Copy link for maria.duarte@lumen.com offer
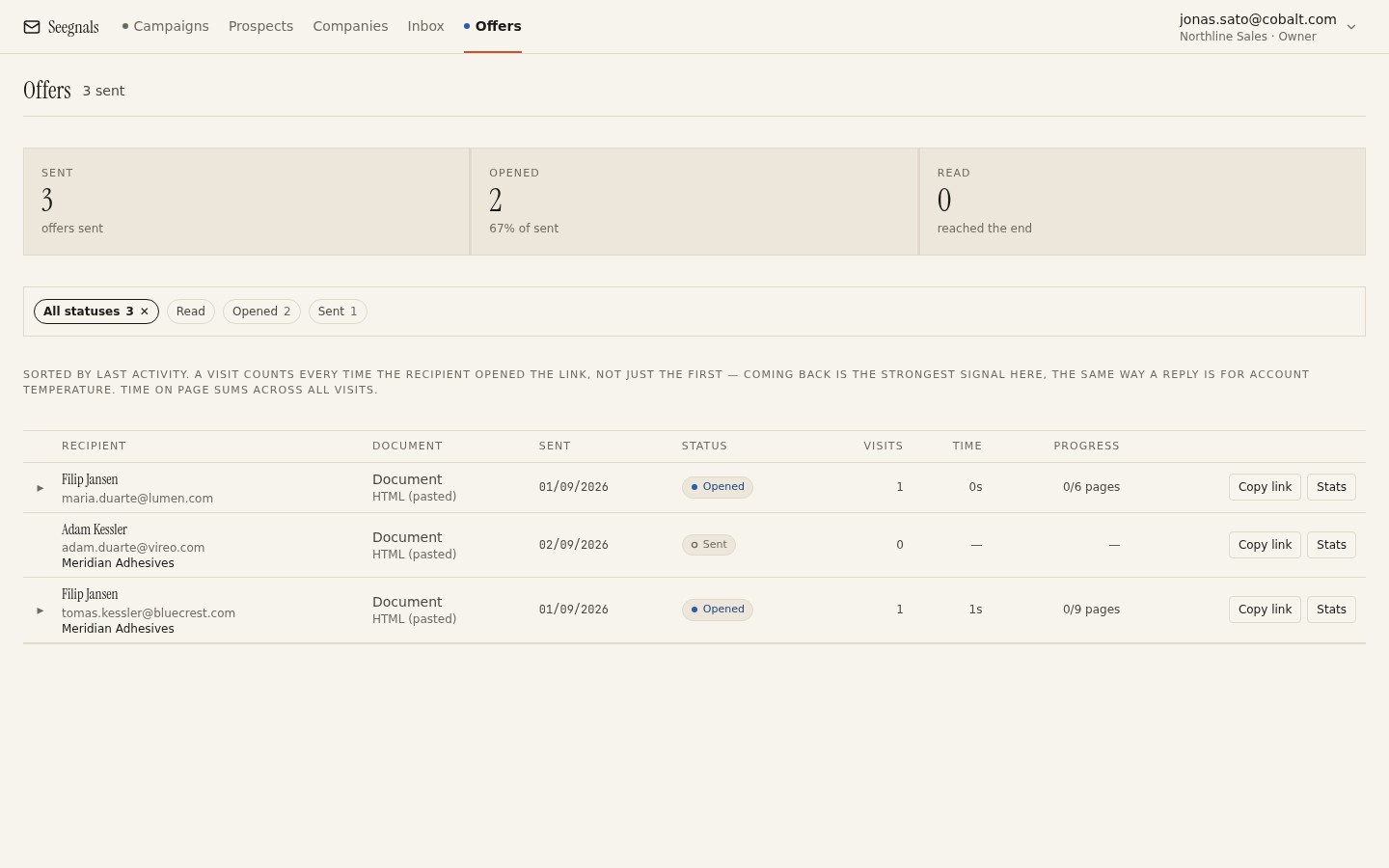 click(1265, 487)
